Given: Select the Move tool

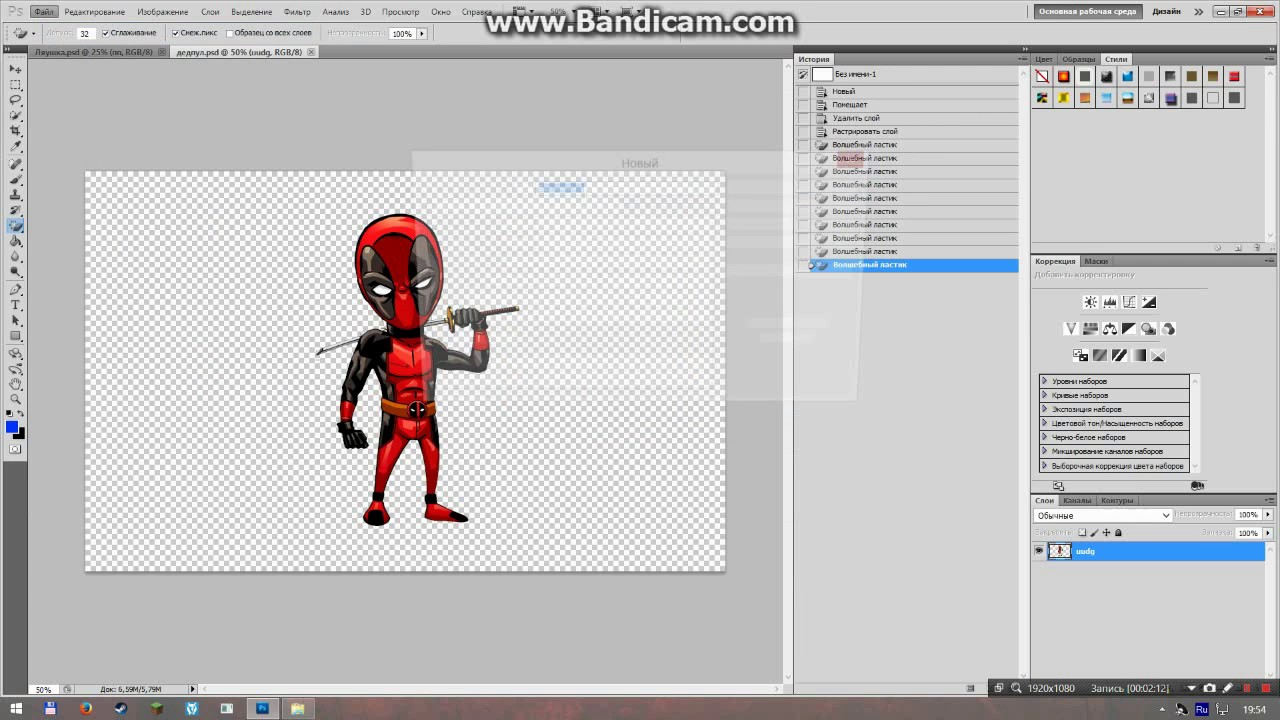Looking at the screenshot, I should point(16,69).
